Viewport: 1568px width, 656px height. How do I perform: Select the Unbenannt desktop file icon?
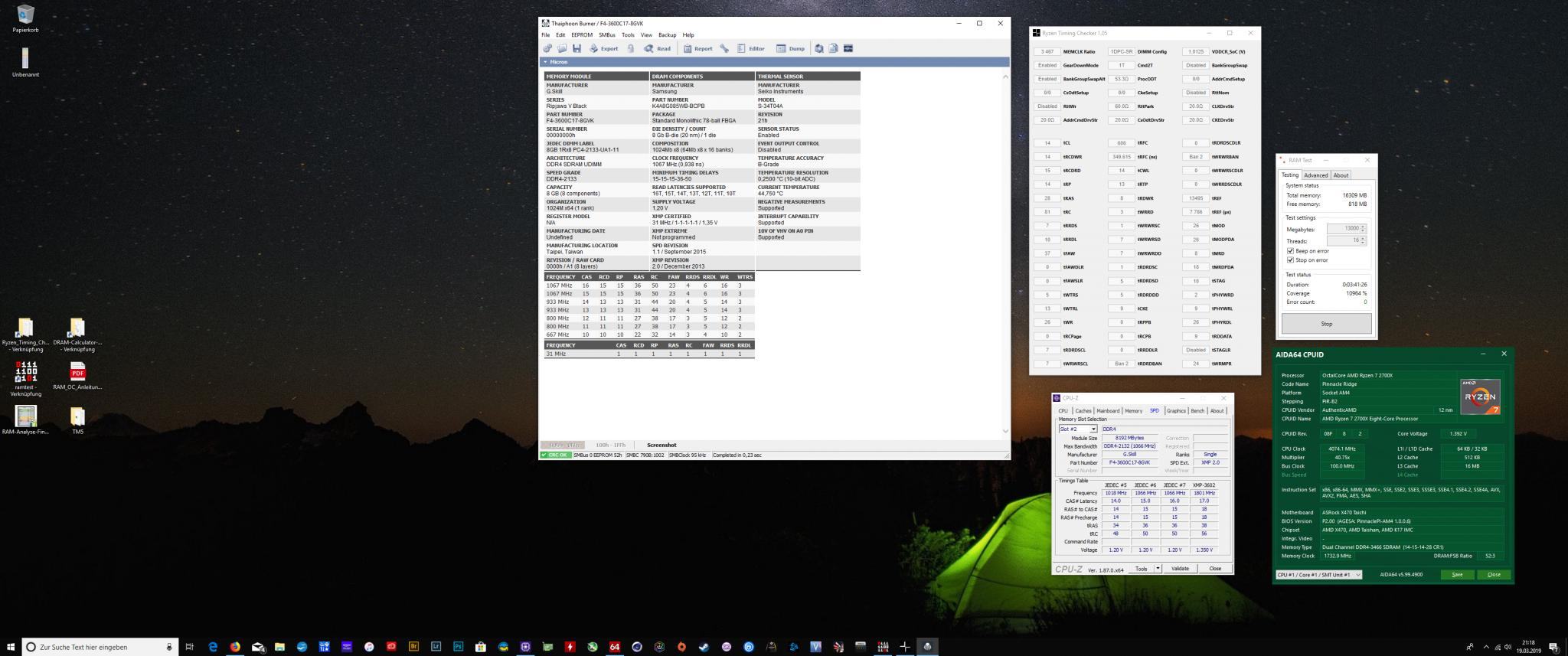coord(25,62)
